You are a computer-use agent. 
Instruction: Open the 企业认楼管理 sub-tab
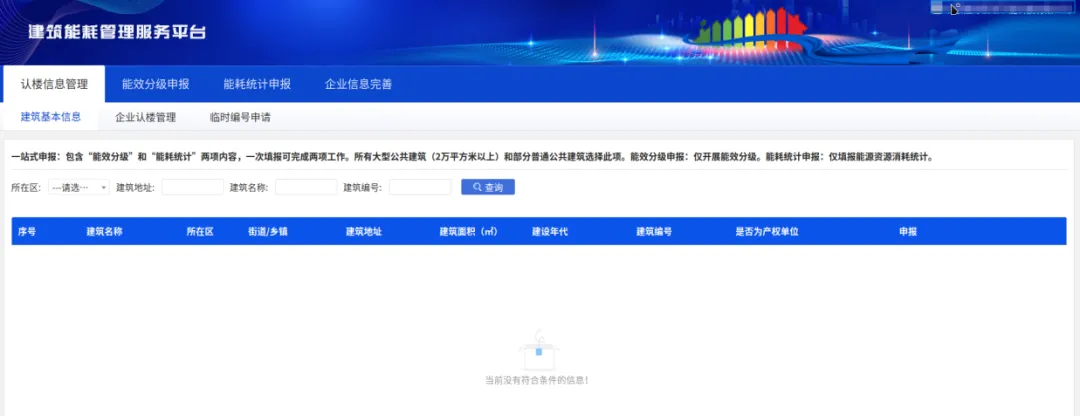point(145,117)
